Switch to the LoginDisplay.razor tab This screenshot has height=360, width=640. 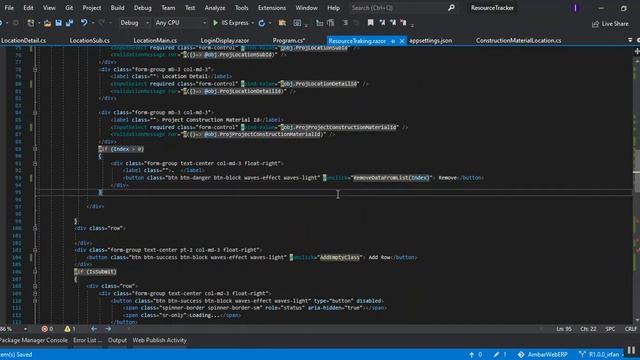click(225, 40)
